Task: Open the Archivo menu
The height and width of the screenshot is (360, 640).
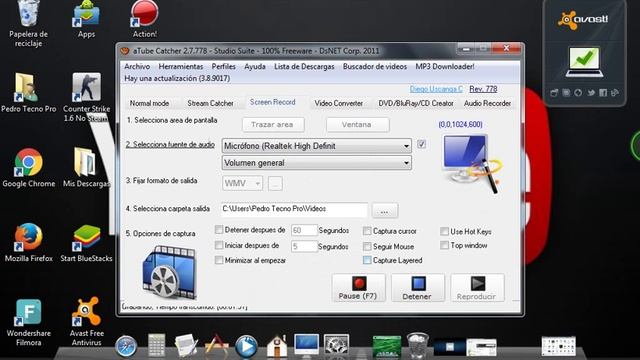Action: pos(137,66)
